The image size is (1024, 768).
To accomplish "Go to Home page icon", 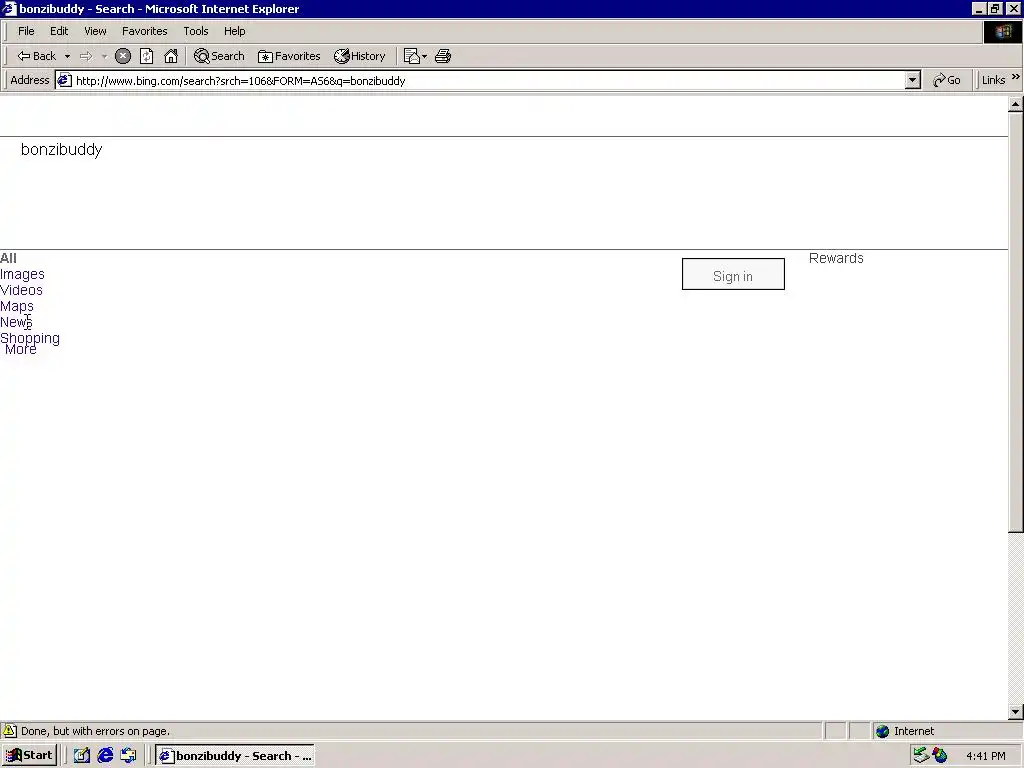I will pos(171,56).
